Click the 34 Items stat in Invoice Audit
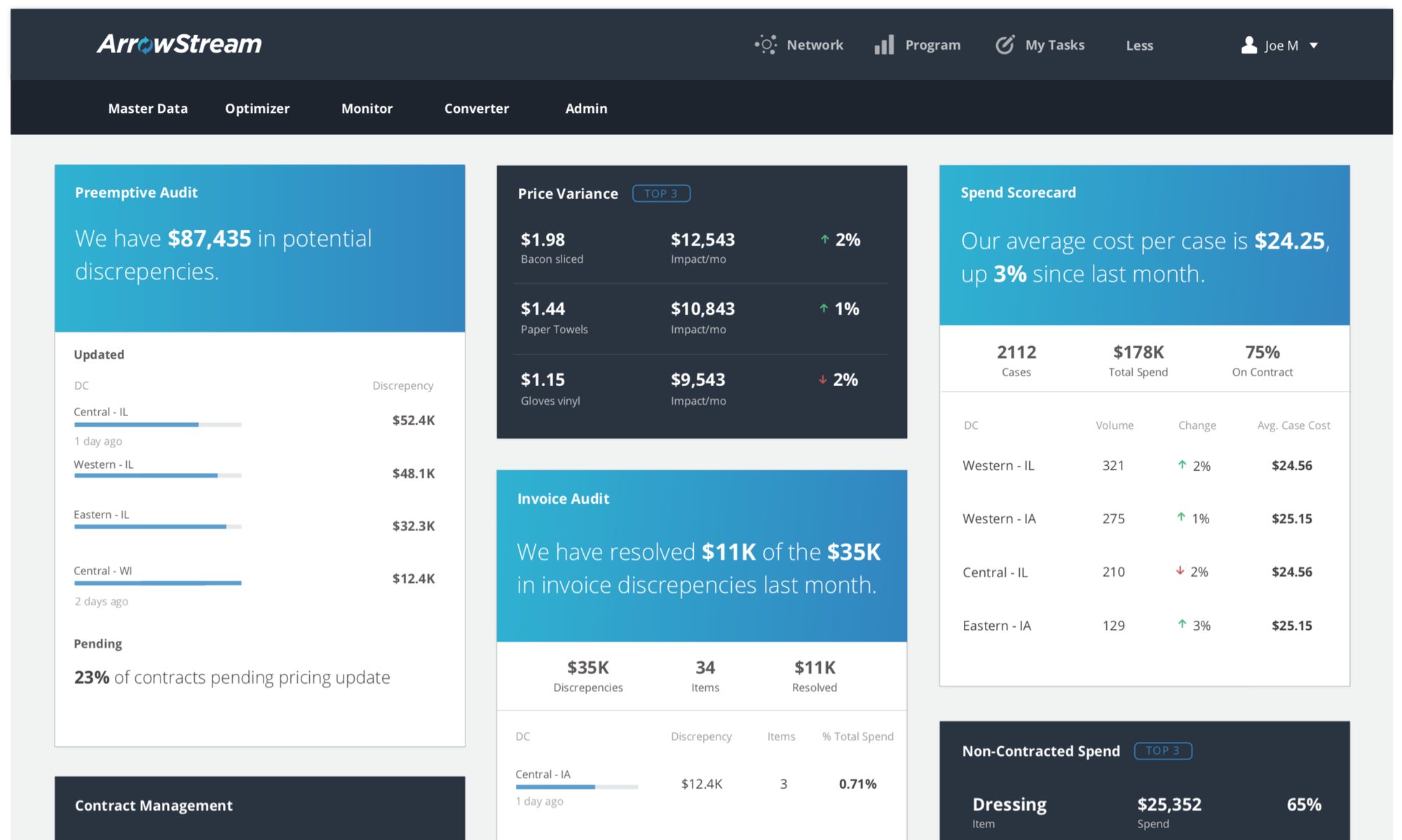The width and height of the screenshot is (1402, 840). click(x=705, y=676)
